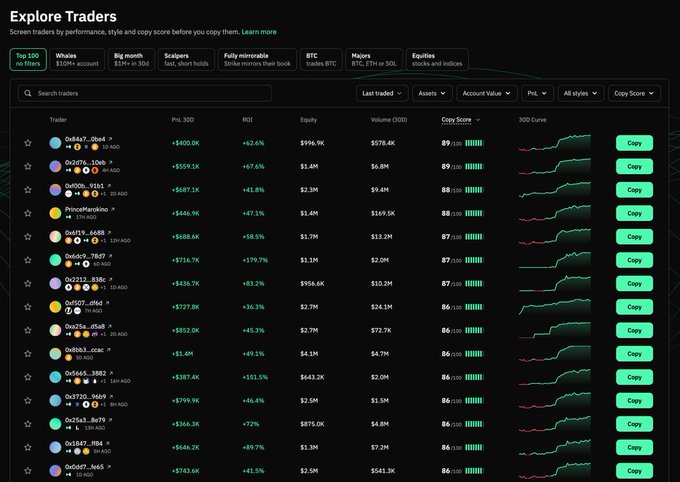Image resolution: width=680 pixels, height=482 pixels.
Task: Click avatar of trader 0x2d76...10eb
Action: pos(55,166)
